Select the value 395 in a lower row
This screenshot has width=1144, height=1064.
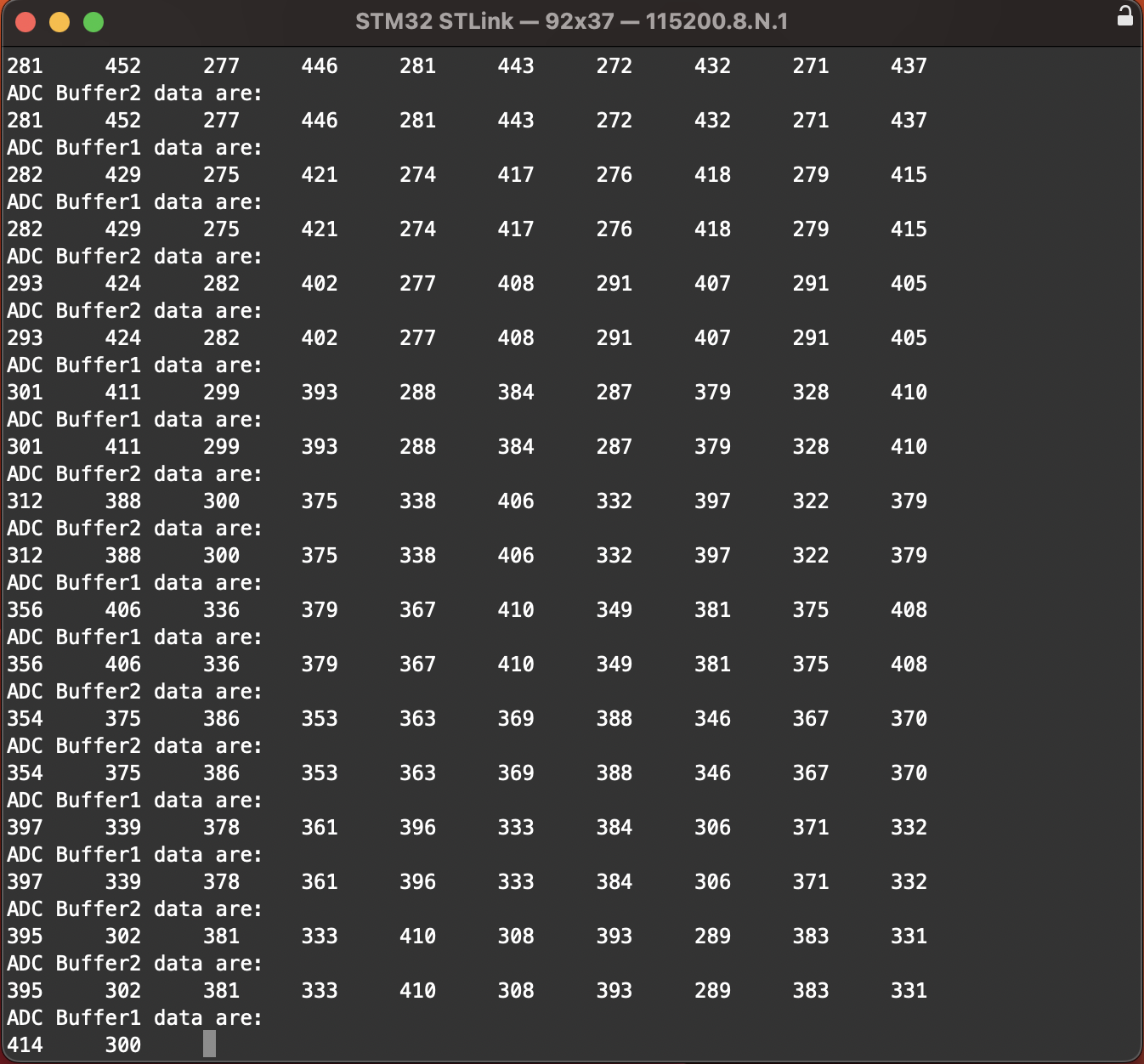(24, 937)
